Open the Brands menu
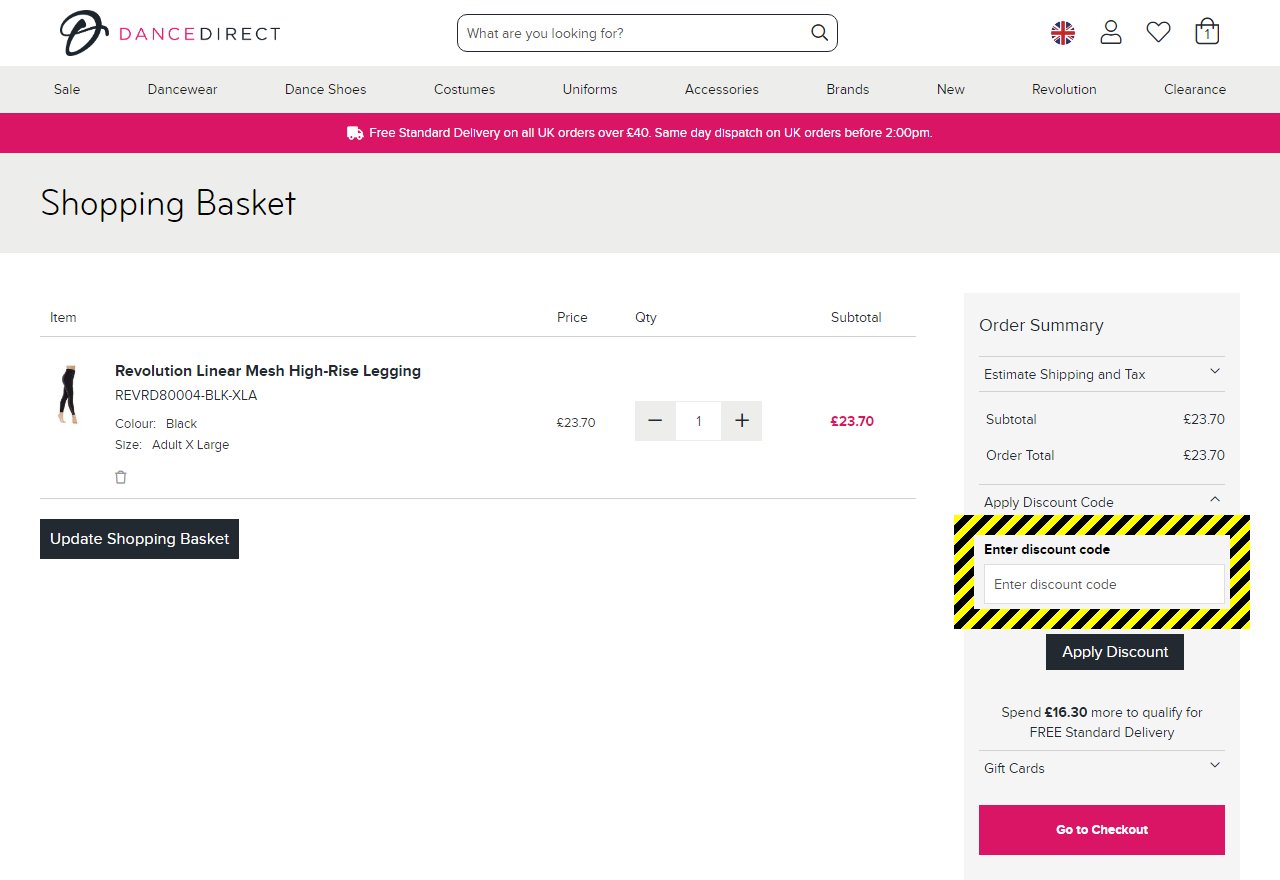 click(x=847, y=89)
